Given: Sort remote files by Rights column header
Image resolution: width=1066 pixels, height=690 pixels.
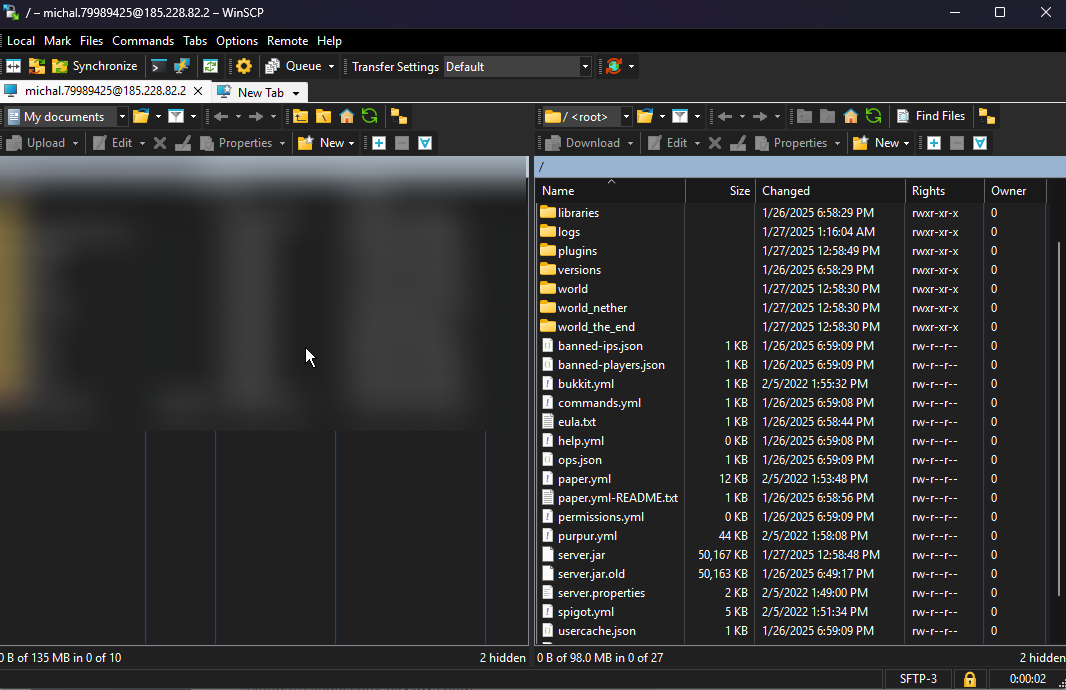Looking at the screenshot, I should (945, 191).
